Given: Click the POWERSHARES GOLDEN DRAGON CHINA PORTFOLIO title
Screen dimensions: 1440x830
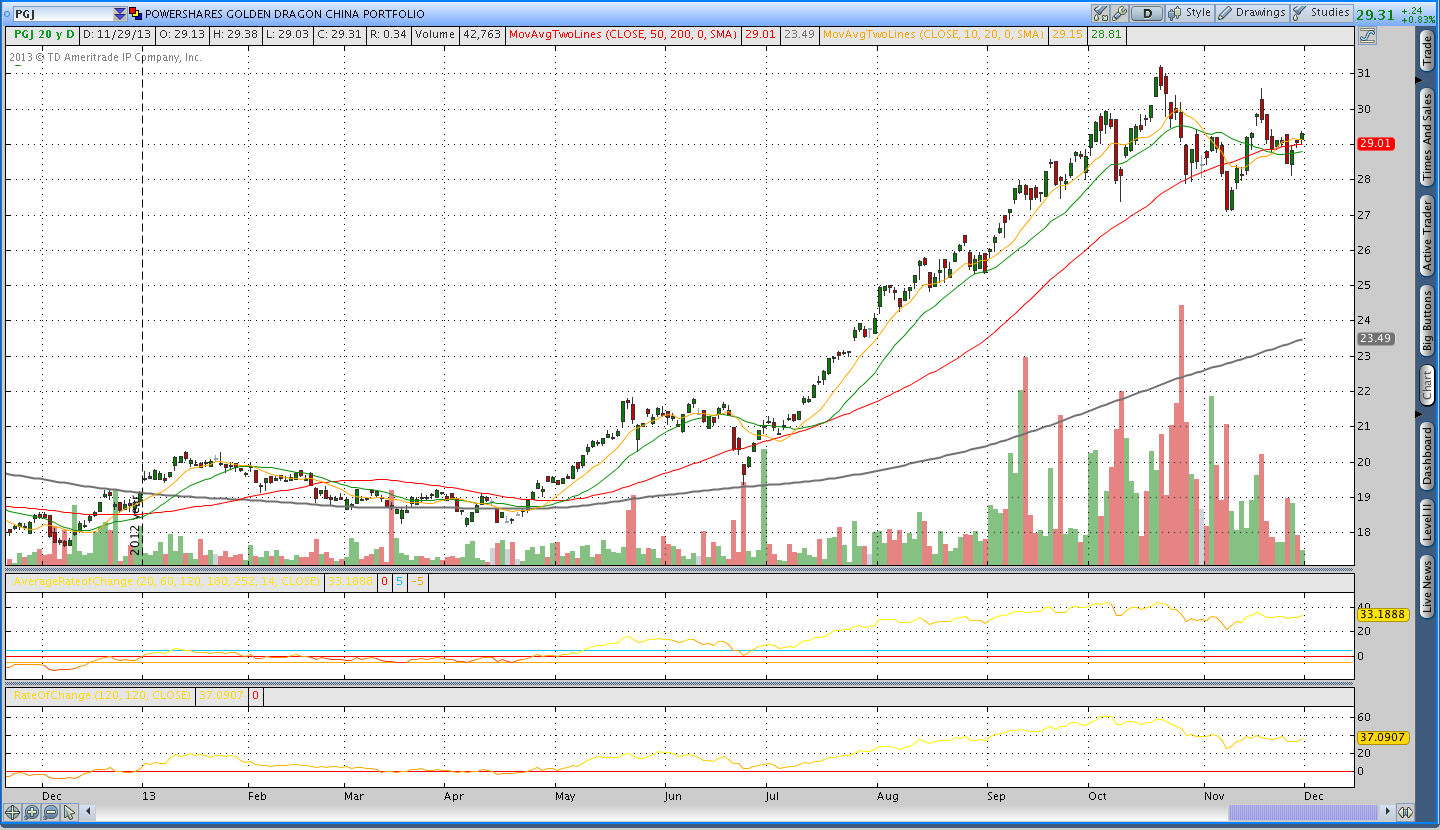Looking at the screenshot, I should (x=285, y=14).
